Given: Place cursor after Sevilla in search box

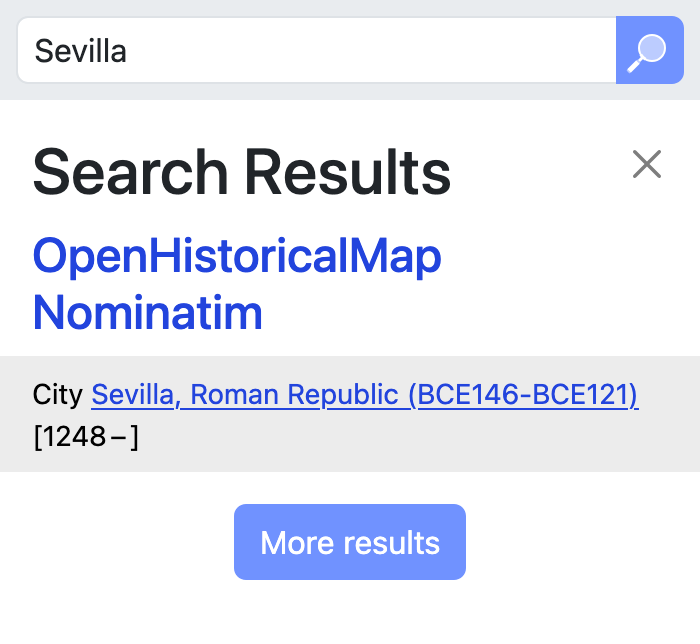Looking at the screenshot, I should pos(129,50).
